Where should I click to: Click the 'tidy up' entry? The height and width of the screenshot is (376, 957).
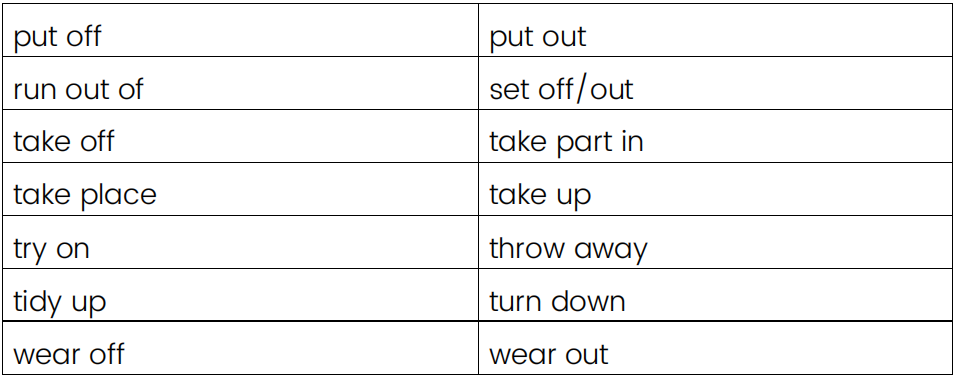pyautogui.click(x=59, y=302)
